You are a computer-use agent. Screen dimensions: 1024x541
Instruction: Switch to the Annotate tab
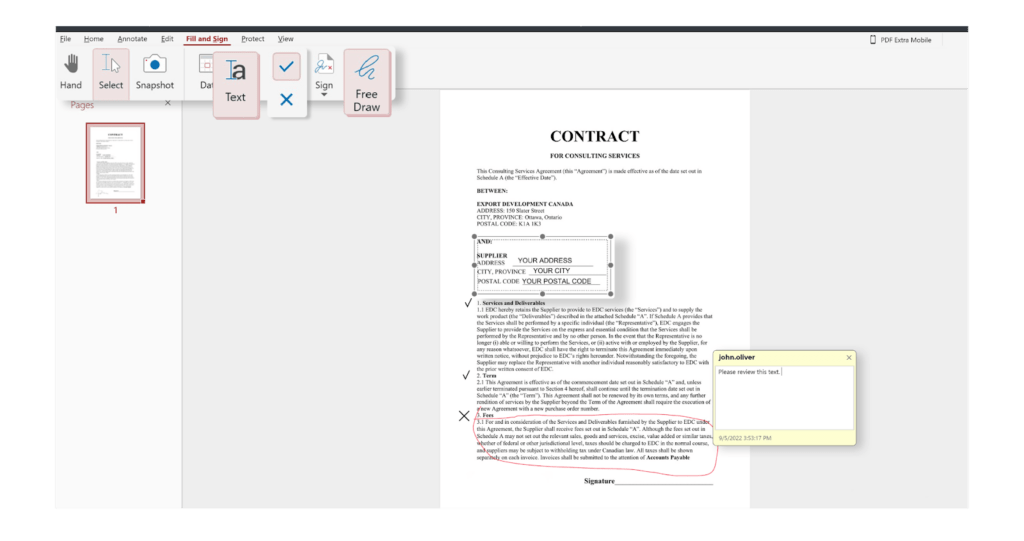132,39
